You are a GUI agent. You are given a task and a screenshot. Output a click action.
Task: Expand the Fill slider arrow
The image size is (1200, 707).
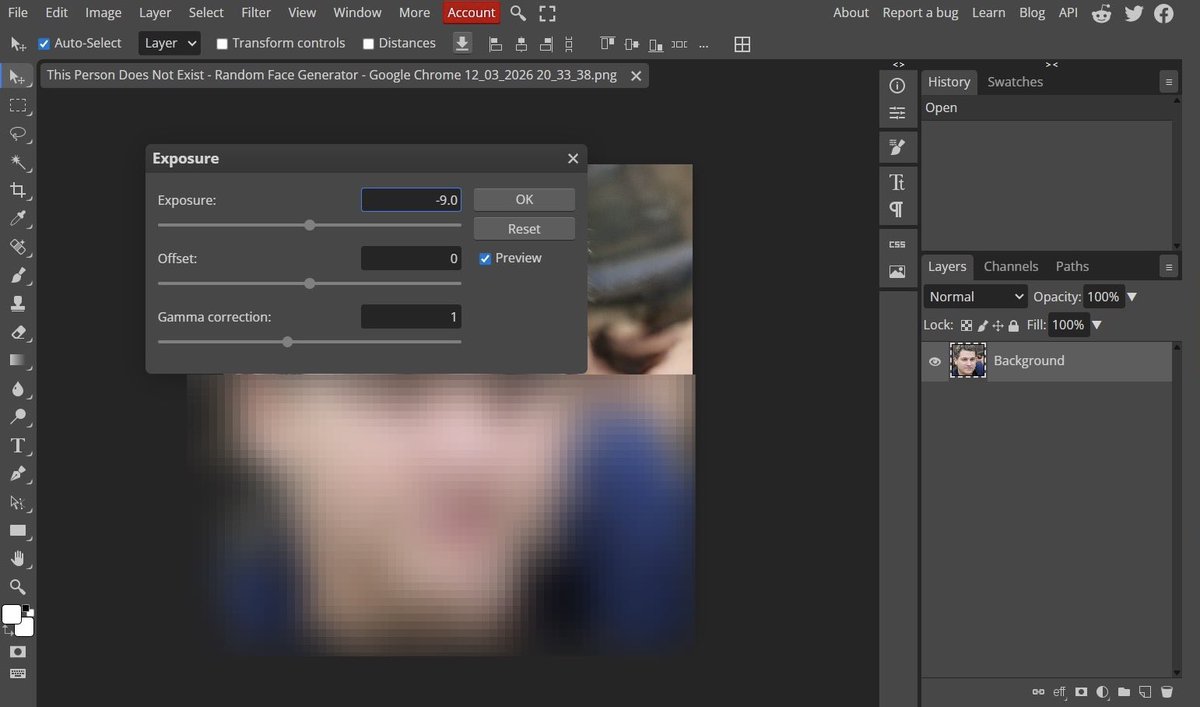pos(1097,325)
